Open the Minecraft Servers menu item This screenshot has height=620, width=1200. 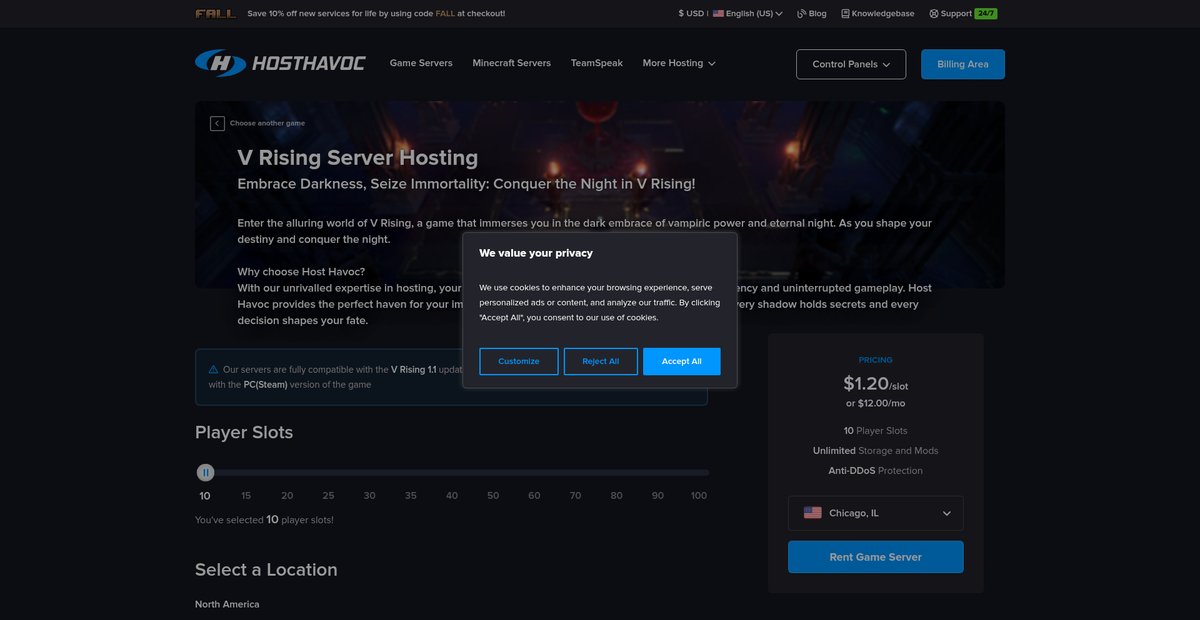511,63
